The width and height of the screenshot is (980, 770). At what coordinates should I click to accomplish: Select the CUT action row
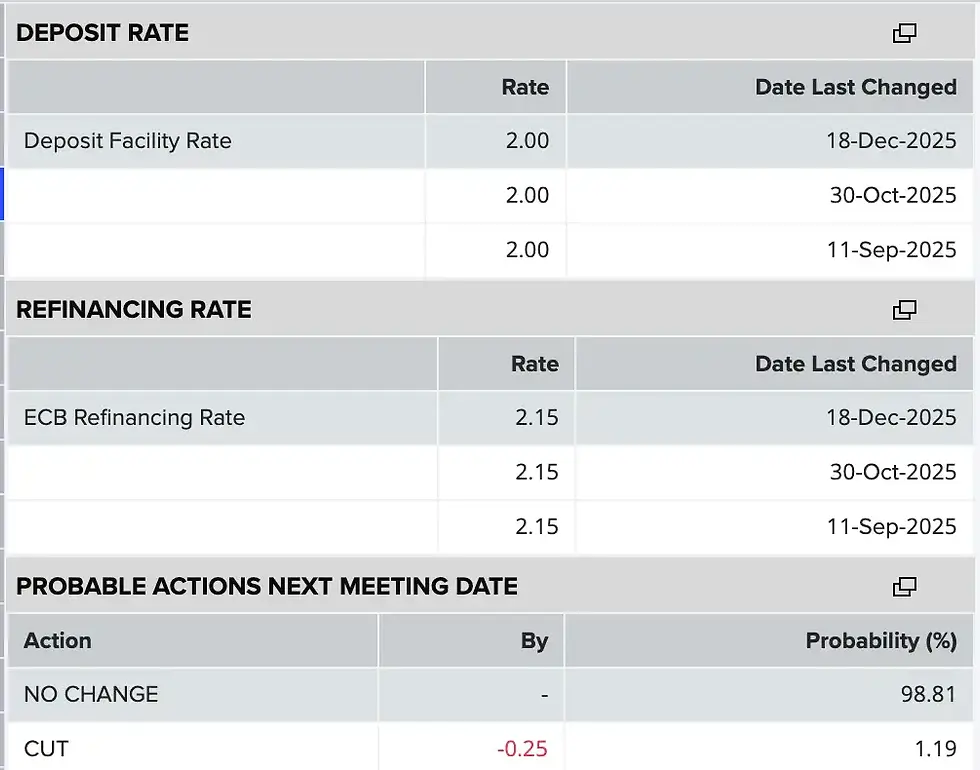[x=46, y=748]
